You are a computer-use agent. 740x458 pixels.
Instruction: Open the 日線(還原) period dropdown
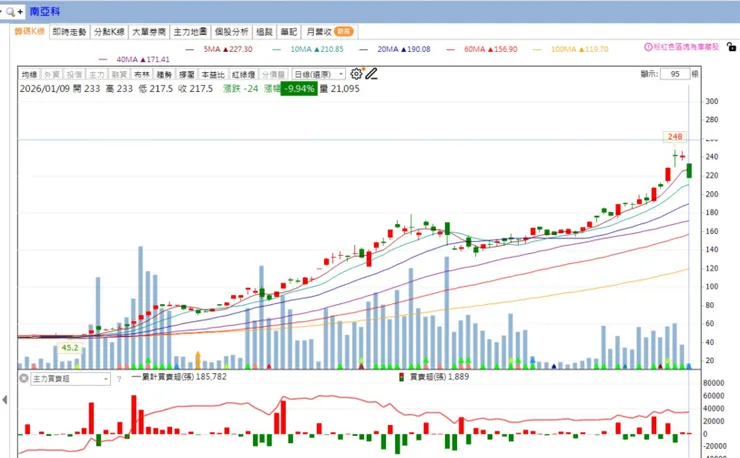click(x=319, y=75)
